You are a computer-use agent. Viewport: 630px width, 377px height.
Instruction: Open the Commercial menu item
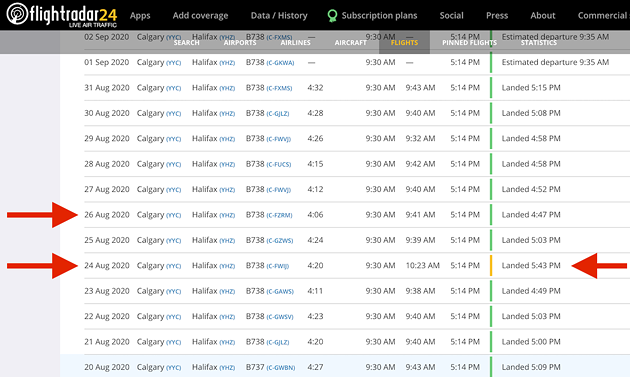[x=603, y=16]
